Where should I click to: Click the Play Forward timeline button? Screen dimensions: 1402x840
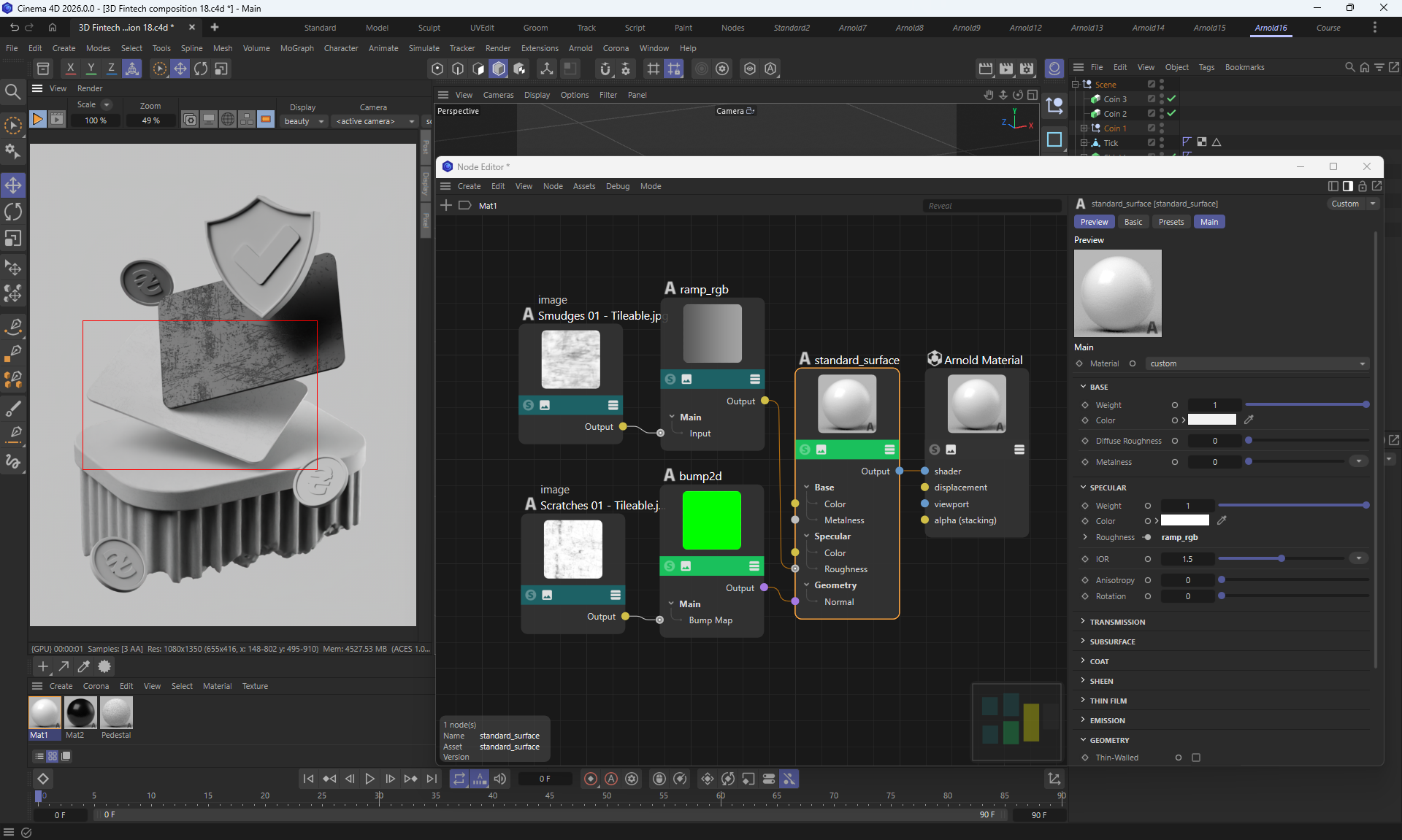pyautogui.click(x=369, y=779)
